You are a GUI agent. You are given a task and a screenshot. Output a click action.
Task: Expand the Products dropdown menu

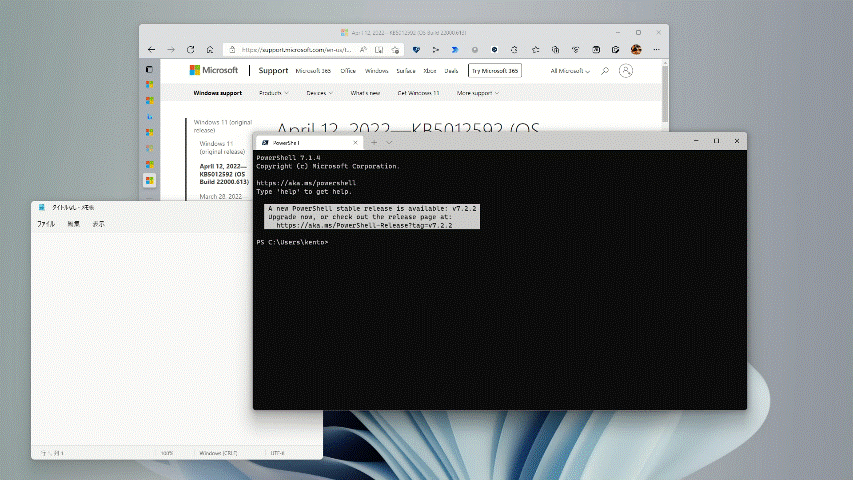[x=273, y=93]
